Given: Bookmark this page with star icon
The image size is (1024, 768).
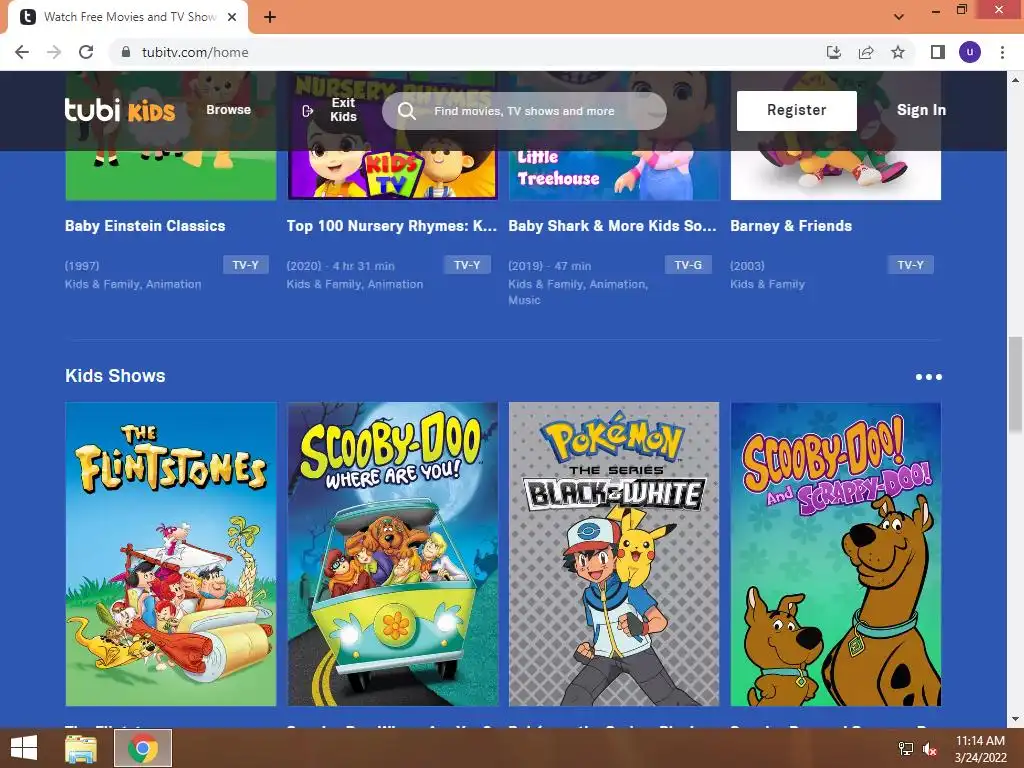Looking at the screenshot, I should (x=898, y=52).
